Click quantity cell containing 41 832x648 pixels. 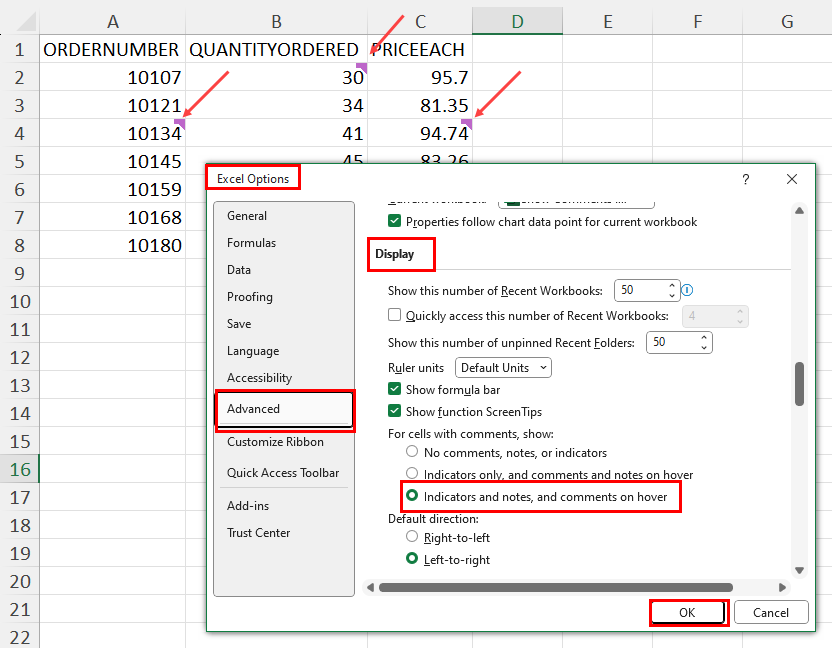point(276,133)
